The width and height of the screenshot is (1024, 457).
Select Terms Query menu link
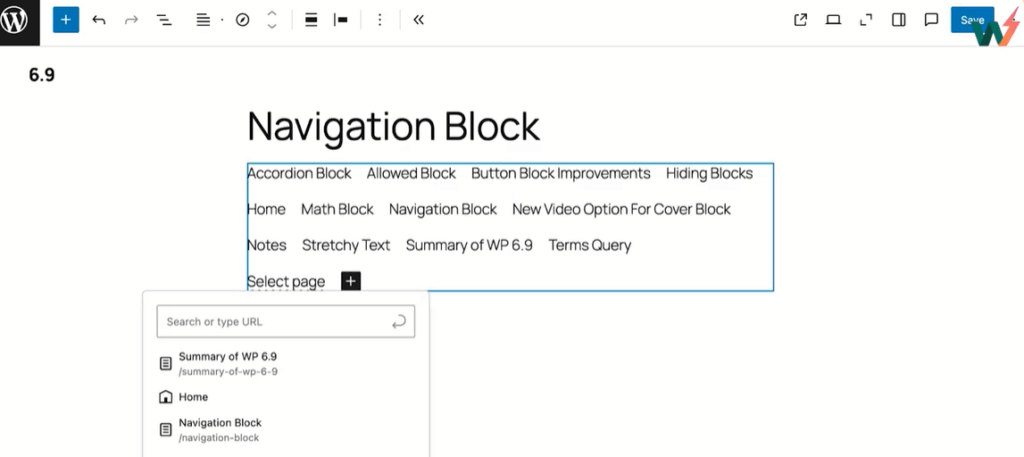pos(590,245)
